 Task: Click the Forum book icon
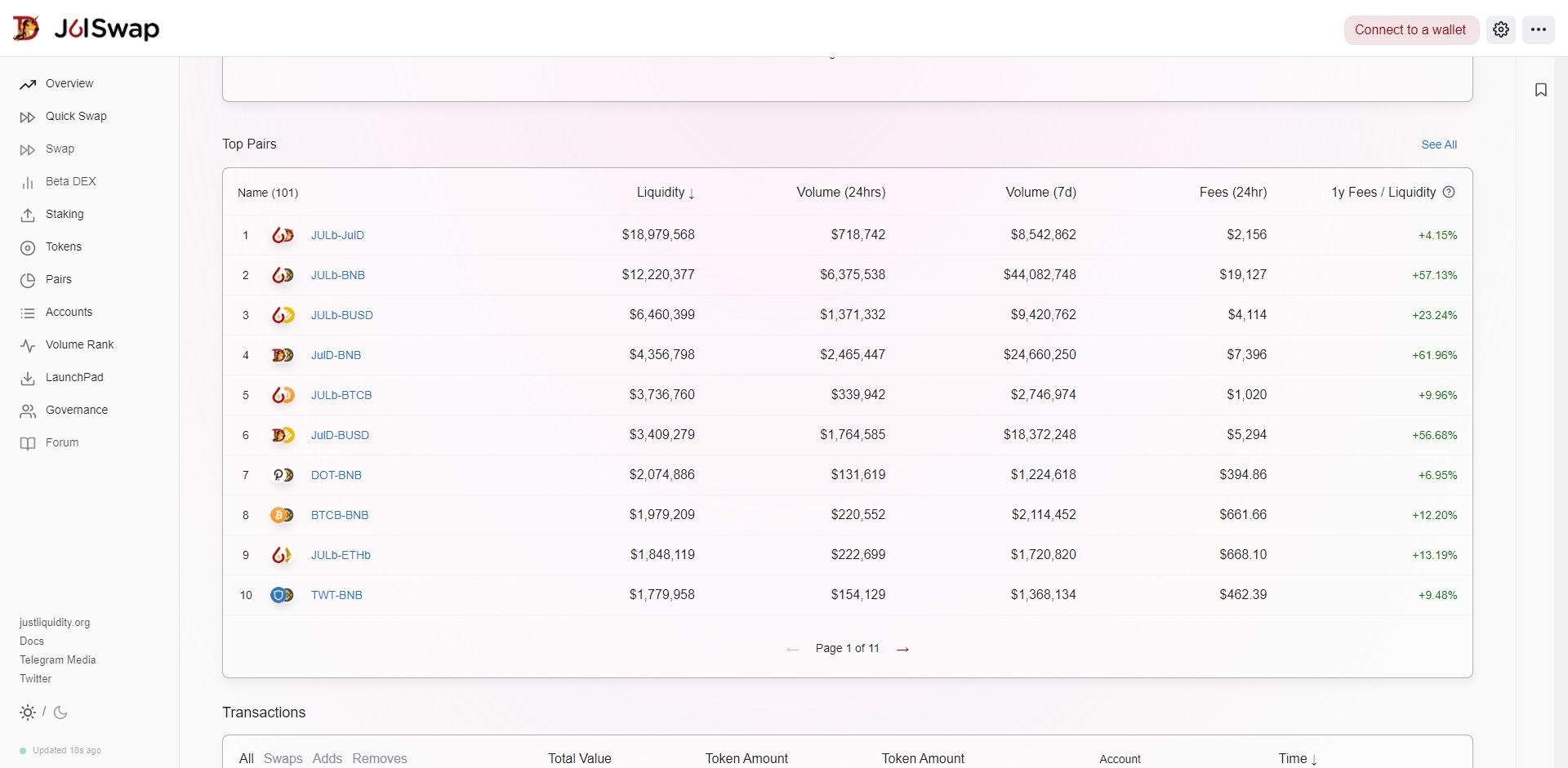click(28, 443)
